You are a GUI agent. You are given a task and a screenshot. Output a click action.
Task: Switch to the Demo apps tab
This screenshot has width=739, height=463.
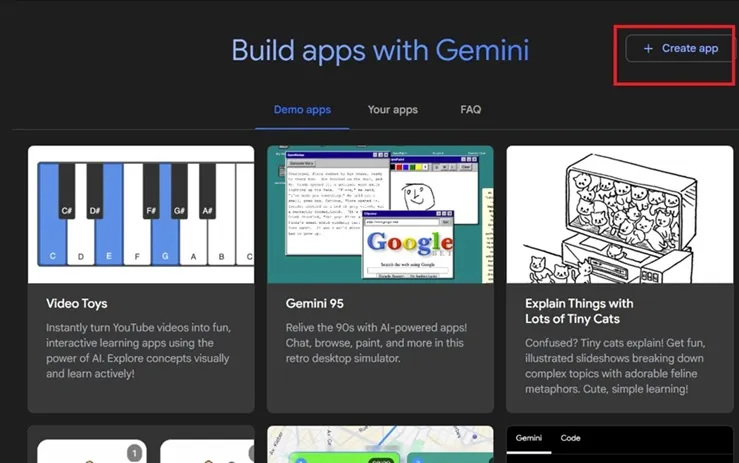[x=302, y=110]
